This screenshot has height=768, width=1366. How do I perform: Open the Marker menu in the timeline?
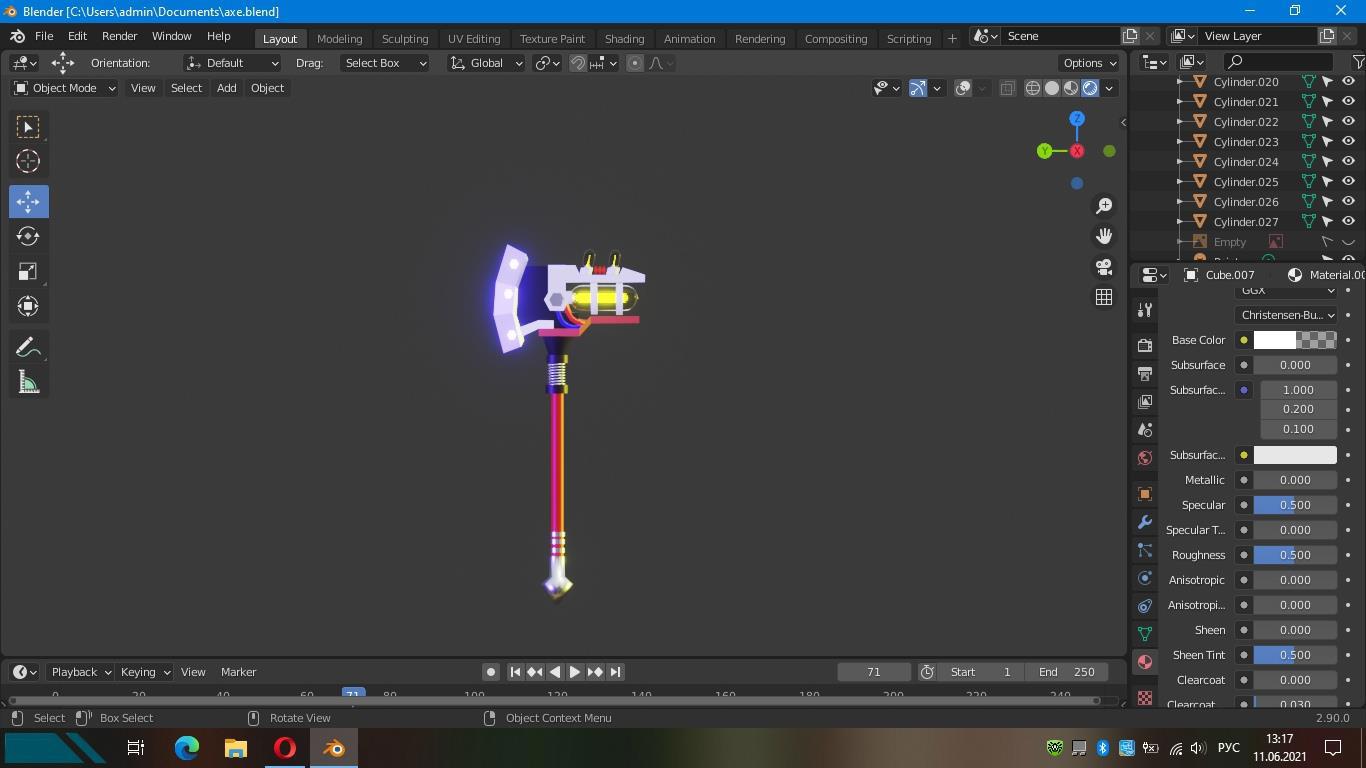(x=238, y=672)
